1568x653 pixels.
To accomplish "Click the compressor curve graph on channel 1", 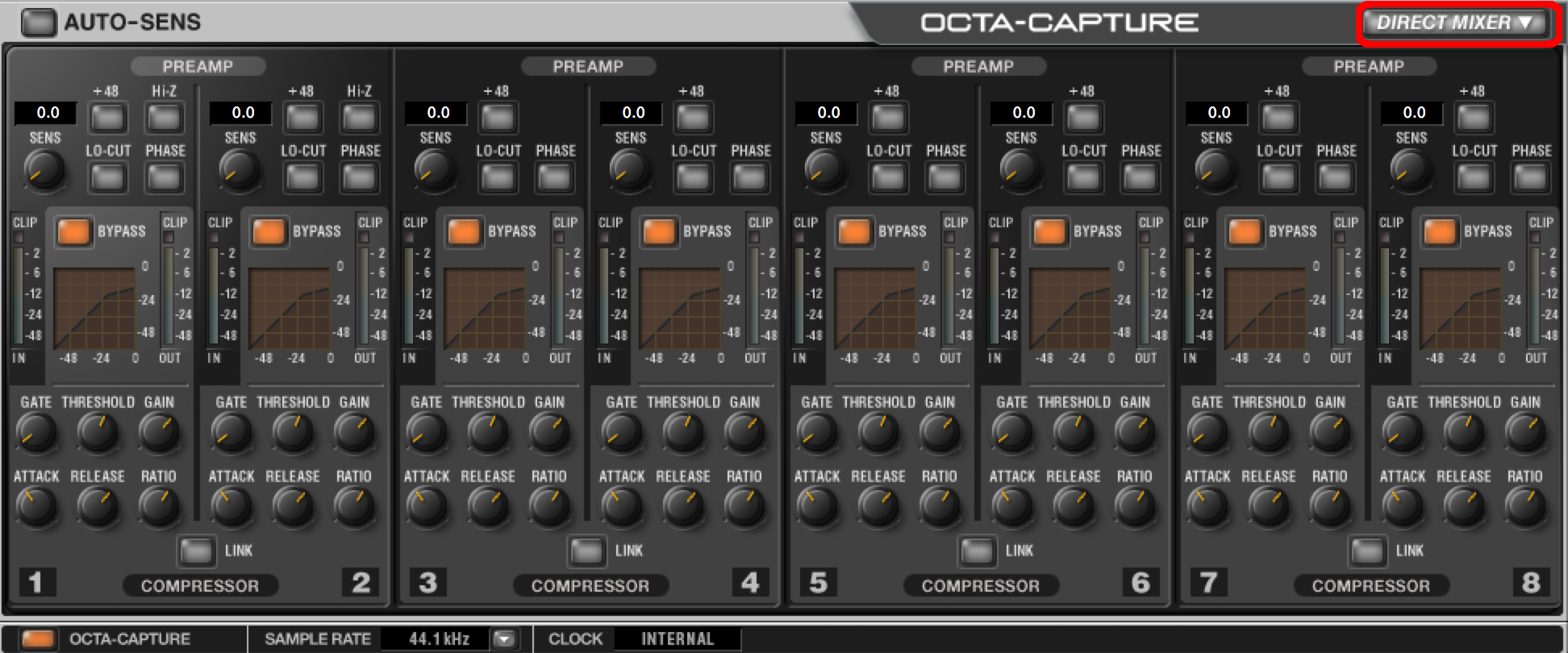I will pos(94,308).
